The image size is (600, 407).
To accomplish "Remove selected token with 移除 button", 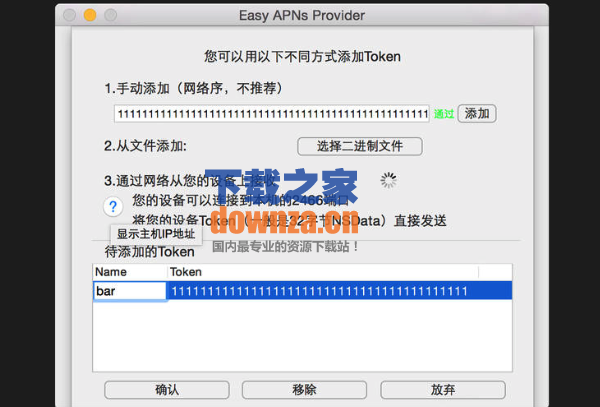I will pyautogui.click(x=304, y=390).
